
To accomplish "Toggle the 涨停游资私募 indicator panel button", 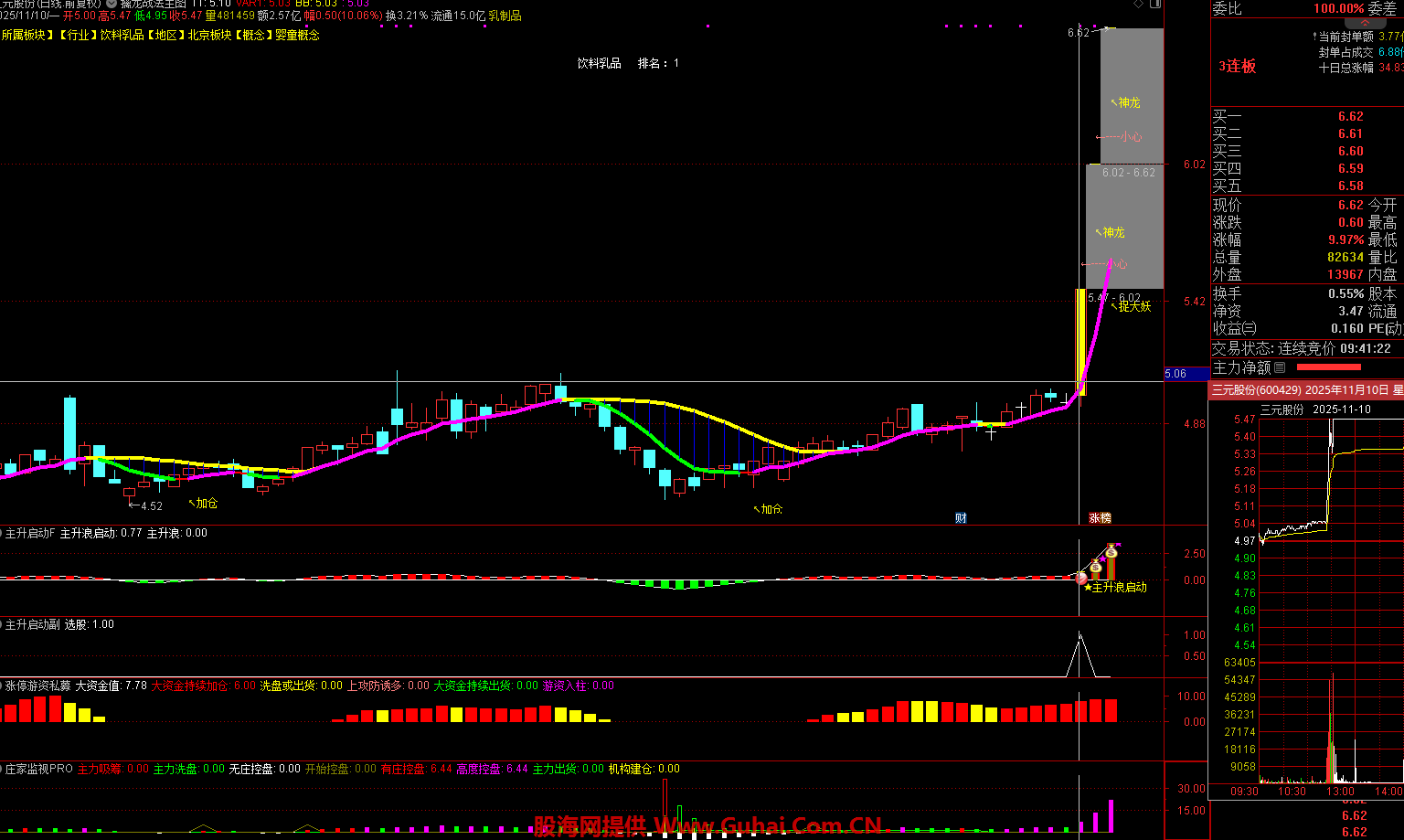I will (x=2, y=686).
